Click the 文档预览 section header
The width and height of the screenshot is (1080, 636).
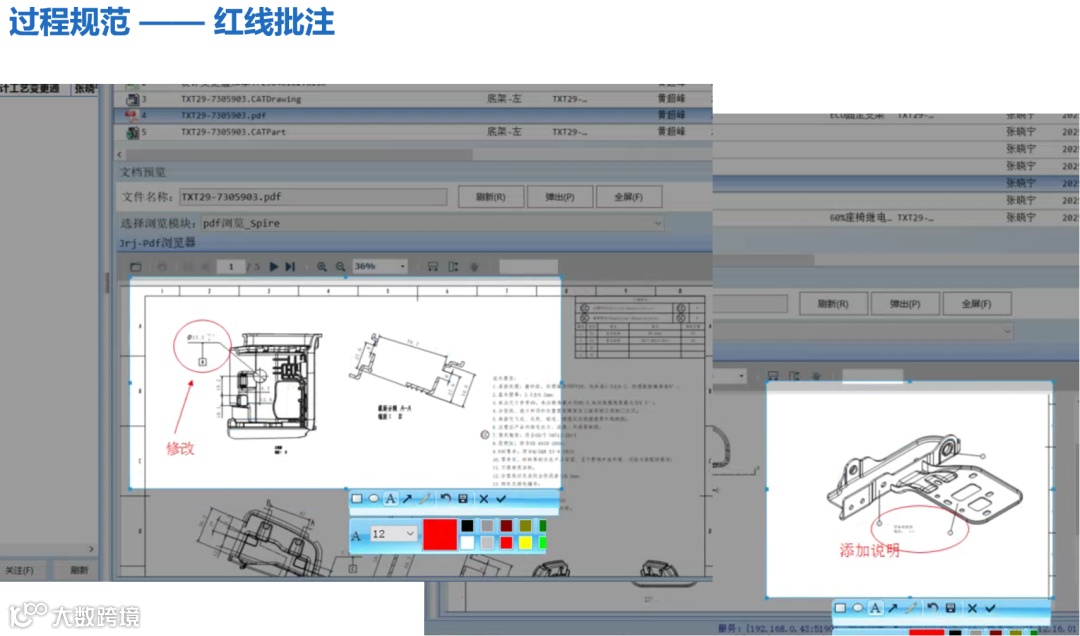point(143,172)
